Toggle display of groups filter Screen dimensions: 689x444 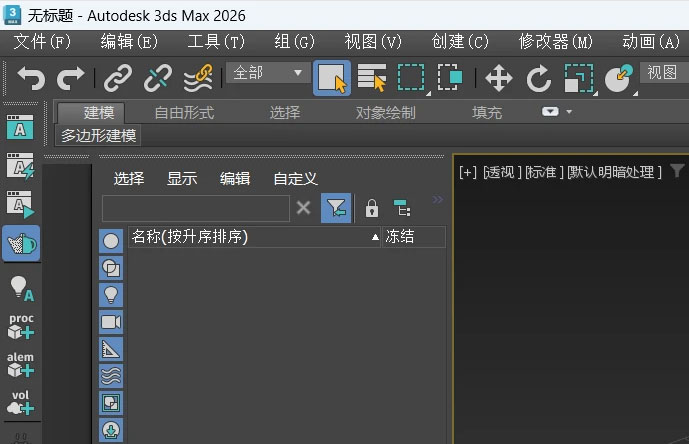pos(111,403)
